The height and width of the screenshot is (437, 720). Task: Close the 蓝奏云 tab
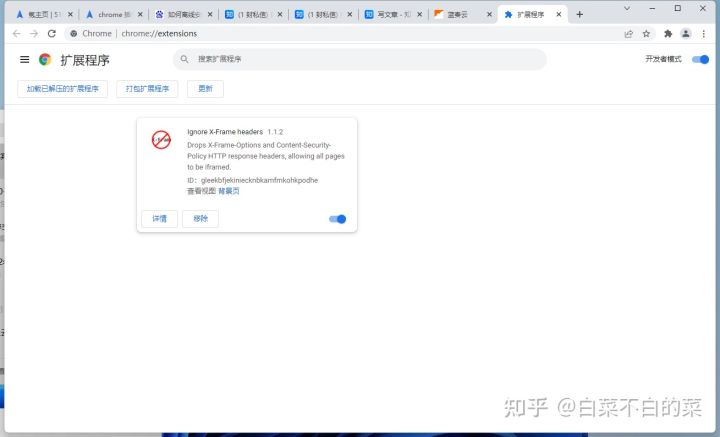(489, 15)
